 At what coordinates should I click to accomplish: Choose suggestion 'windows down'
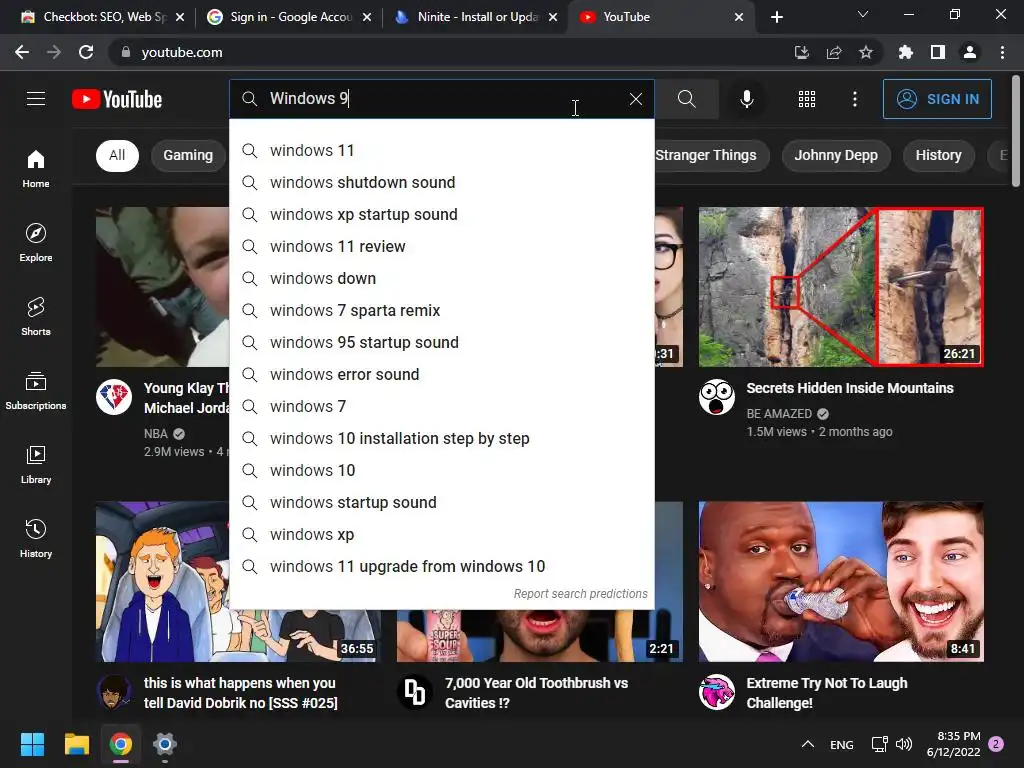coord(441,278)
